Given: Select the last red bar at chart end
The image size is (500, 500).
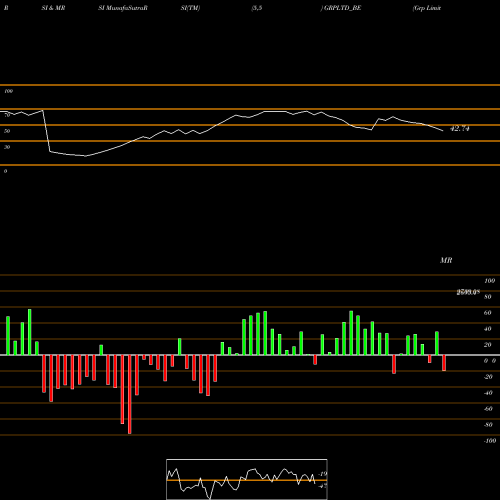Looking at the screenshot, I should point(444,363).
